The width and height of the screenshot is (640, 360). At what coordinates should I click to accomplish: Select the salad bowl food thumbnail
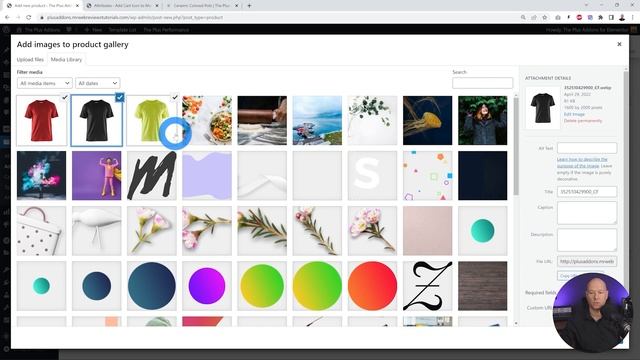(207, 120)
